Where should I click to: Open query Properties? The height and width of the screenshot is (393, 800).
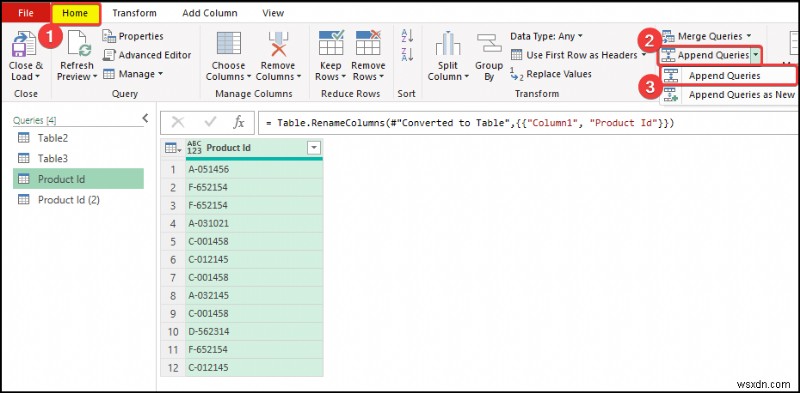point(133,36)
